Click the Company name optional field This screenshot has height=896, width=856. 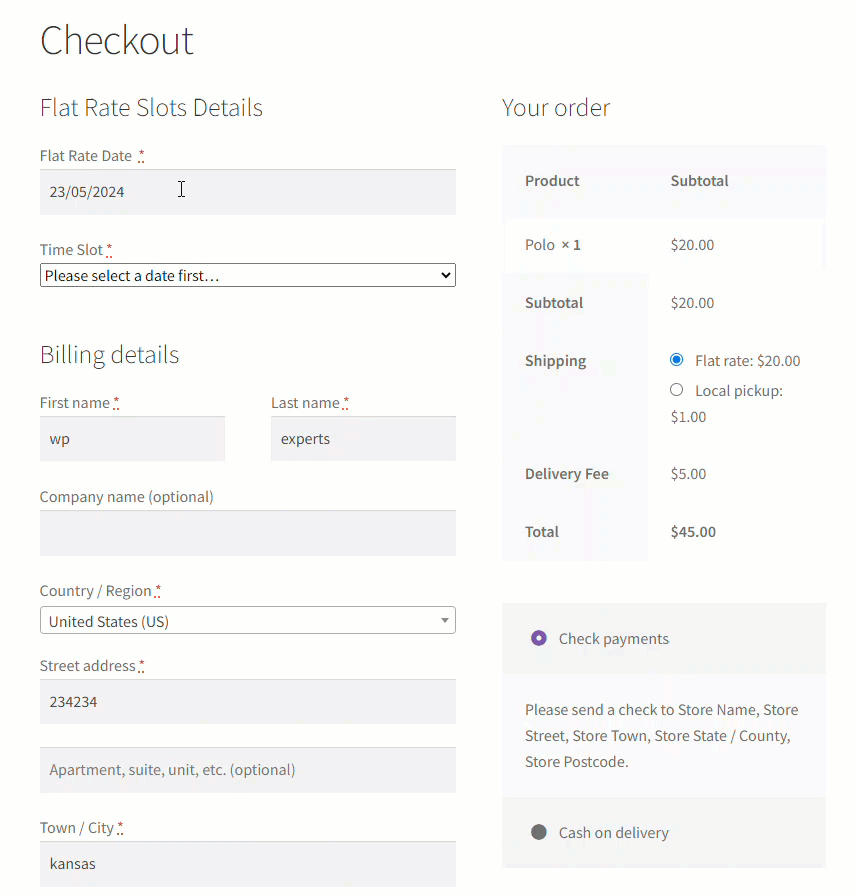[x=247, y=532]
